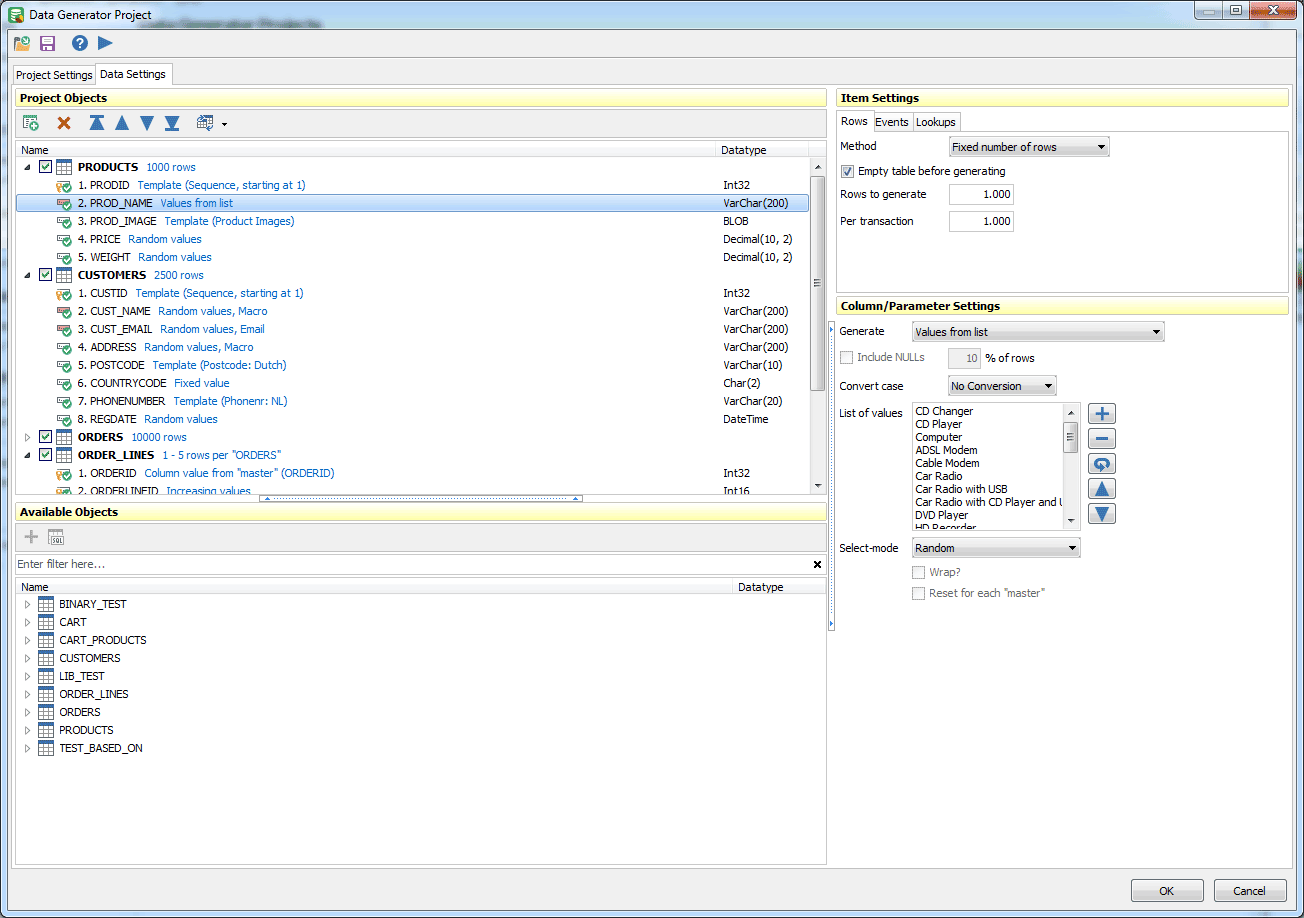Click the Open project folder icon
Screen dimensions: 1304x918
[22, 43]
